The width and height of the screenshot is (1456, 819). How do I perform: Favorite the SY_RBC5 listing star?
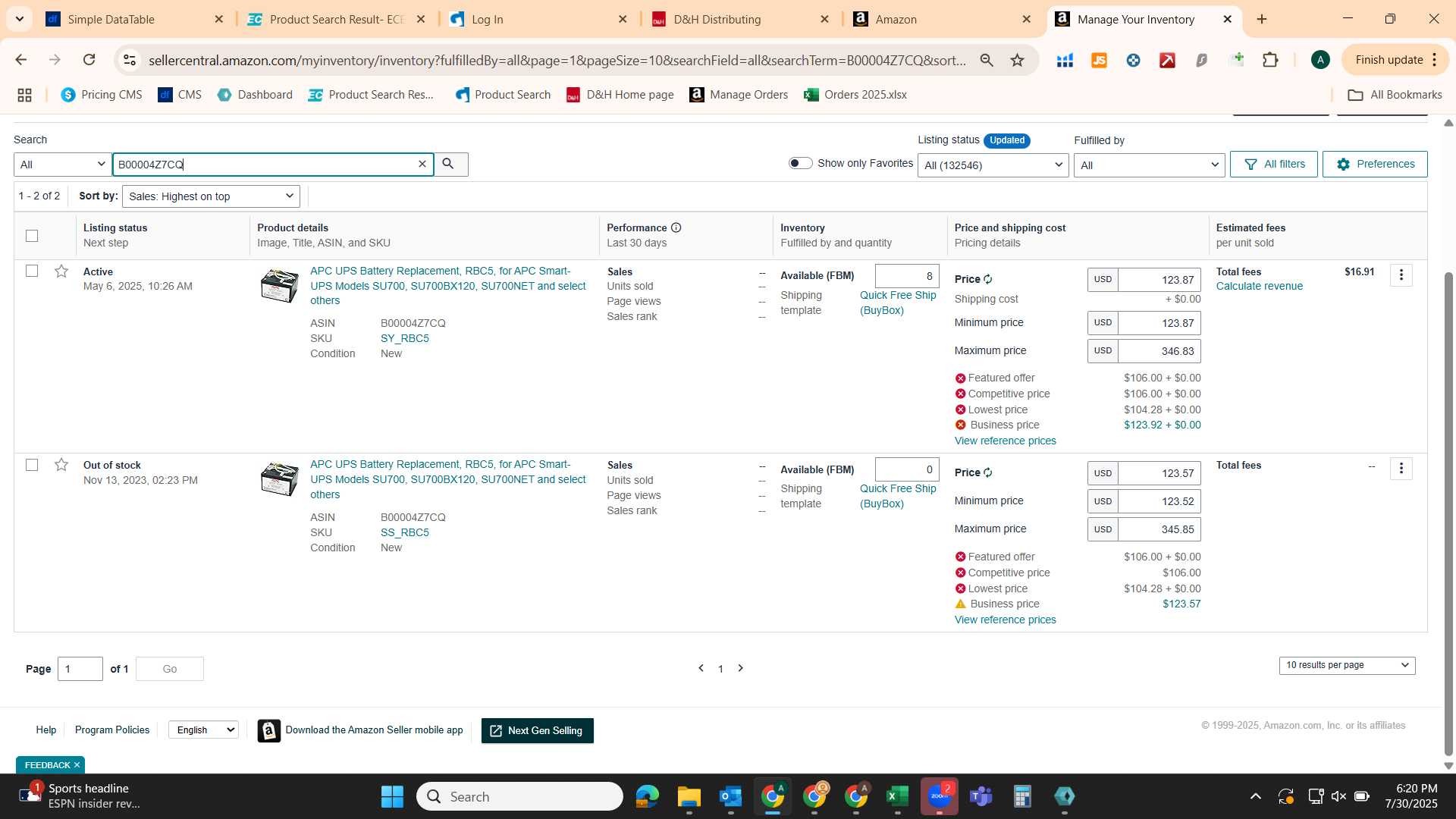pyautogui.click(x=61, y=271)
